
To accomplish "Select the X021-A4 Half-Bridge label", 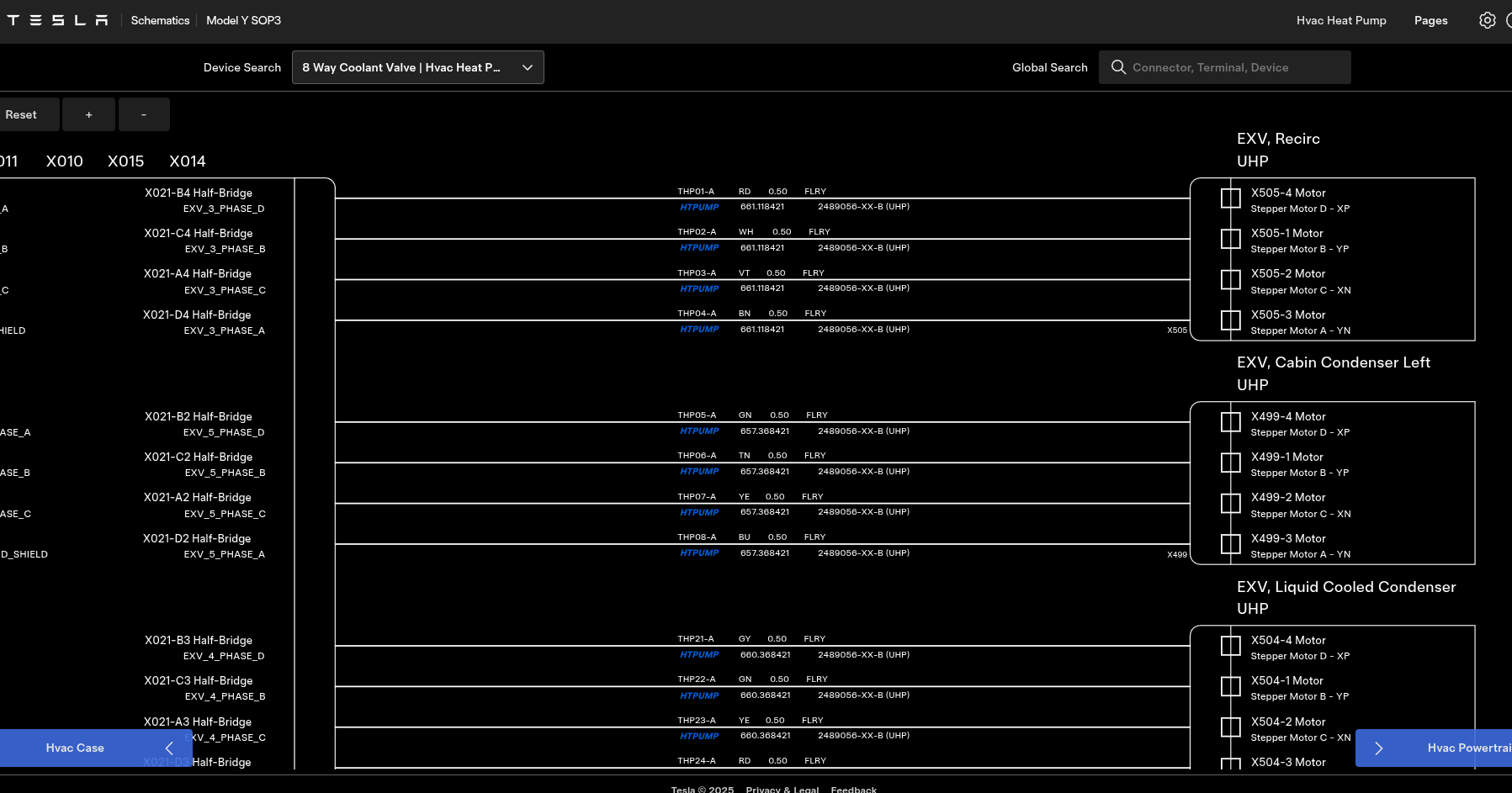I will point(198,273).
